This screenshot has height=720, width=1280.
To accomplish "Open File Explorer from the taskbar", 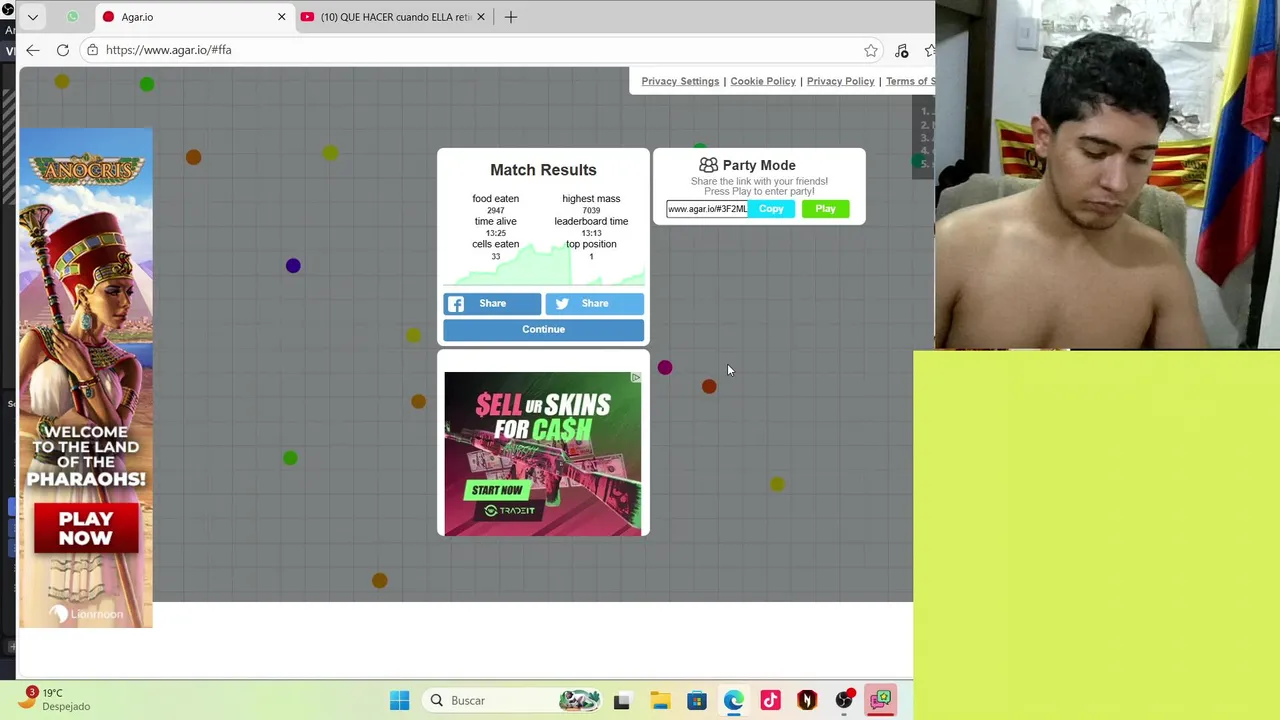I will pyautogui.click(x=660, y=701).
